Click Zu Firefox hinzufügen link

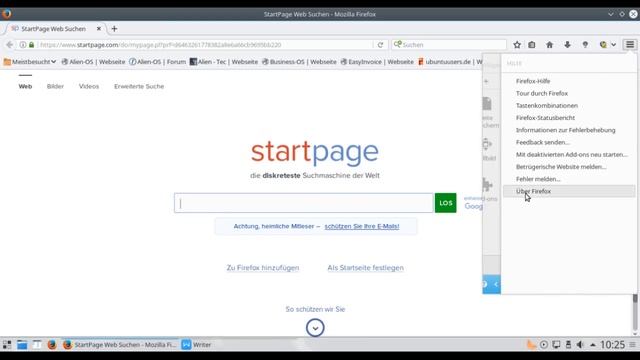point(263,268)
